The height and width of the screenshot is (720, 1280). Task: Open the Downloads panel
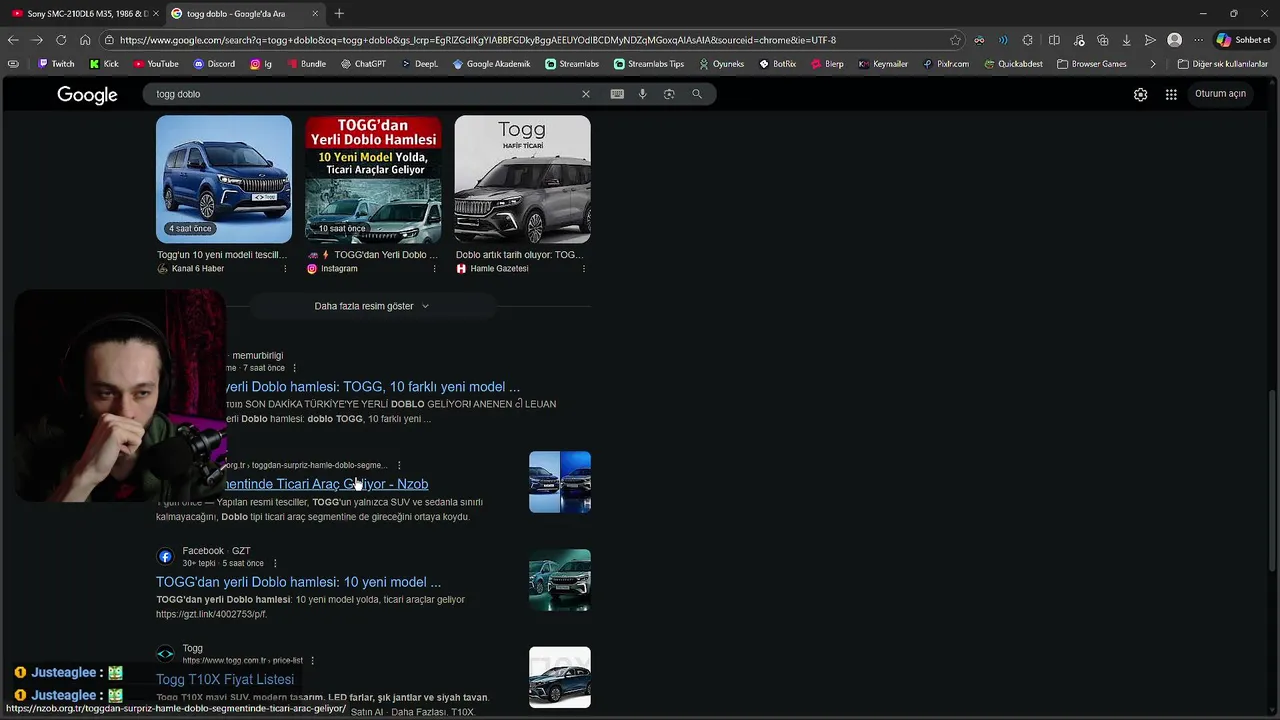click(1126, 40)
